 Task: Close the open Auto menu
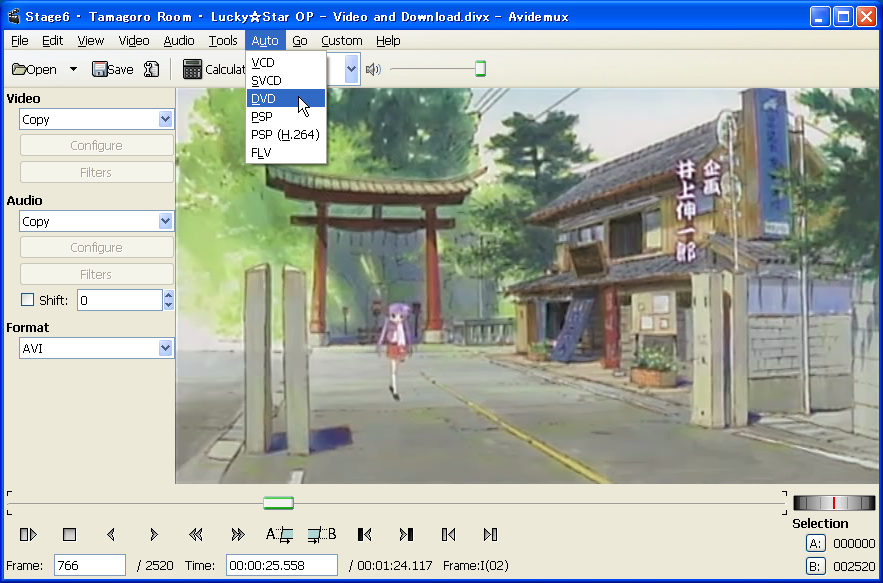click(265, 41)
